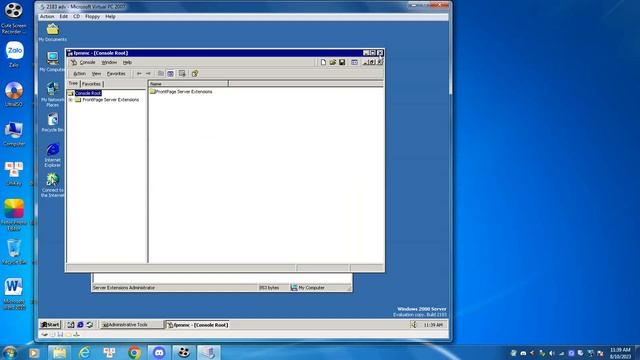
Task: Open the Action menu of Virtual PC
Action: pos(47,16)
